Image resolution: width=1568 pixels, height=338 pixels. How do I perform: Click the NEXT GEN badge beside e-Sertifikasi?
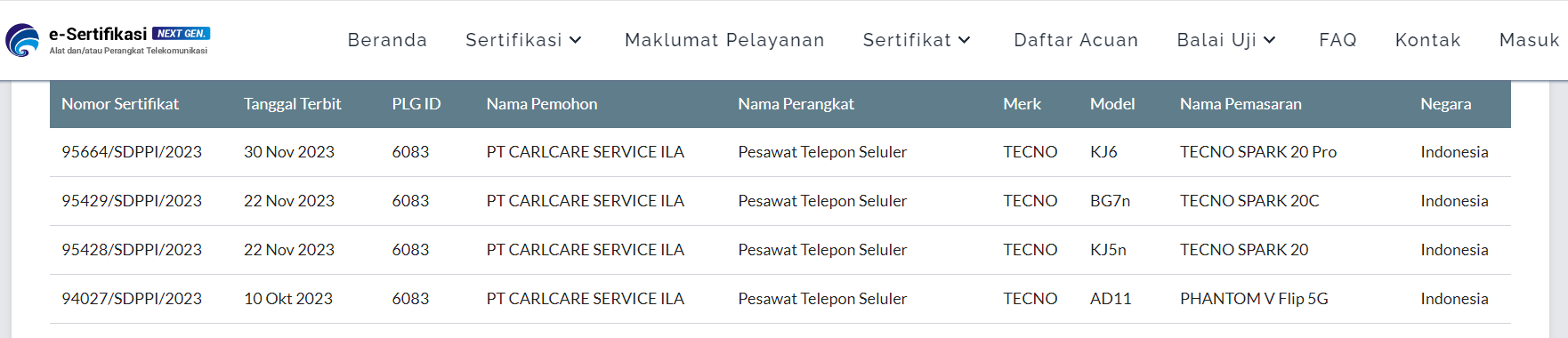[x=182, y=34]
